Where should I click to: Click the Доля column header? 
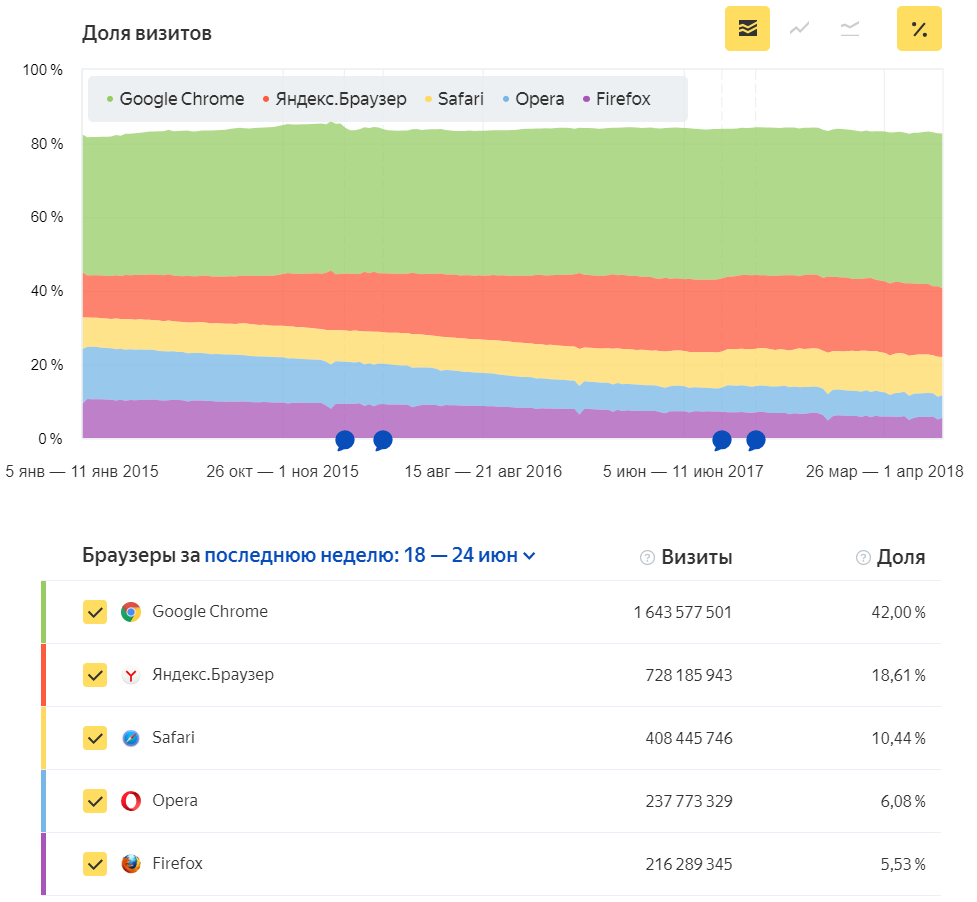(x=901, y=557)
